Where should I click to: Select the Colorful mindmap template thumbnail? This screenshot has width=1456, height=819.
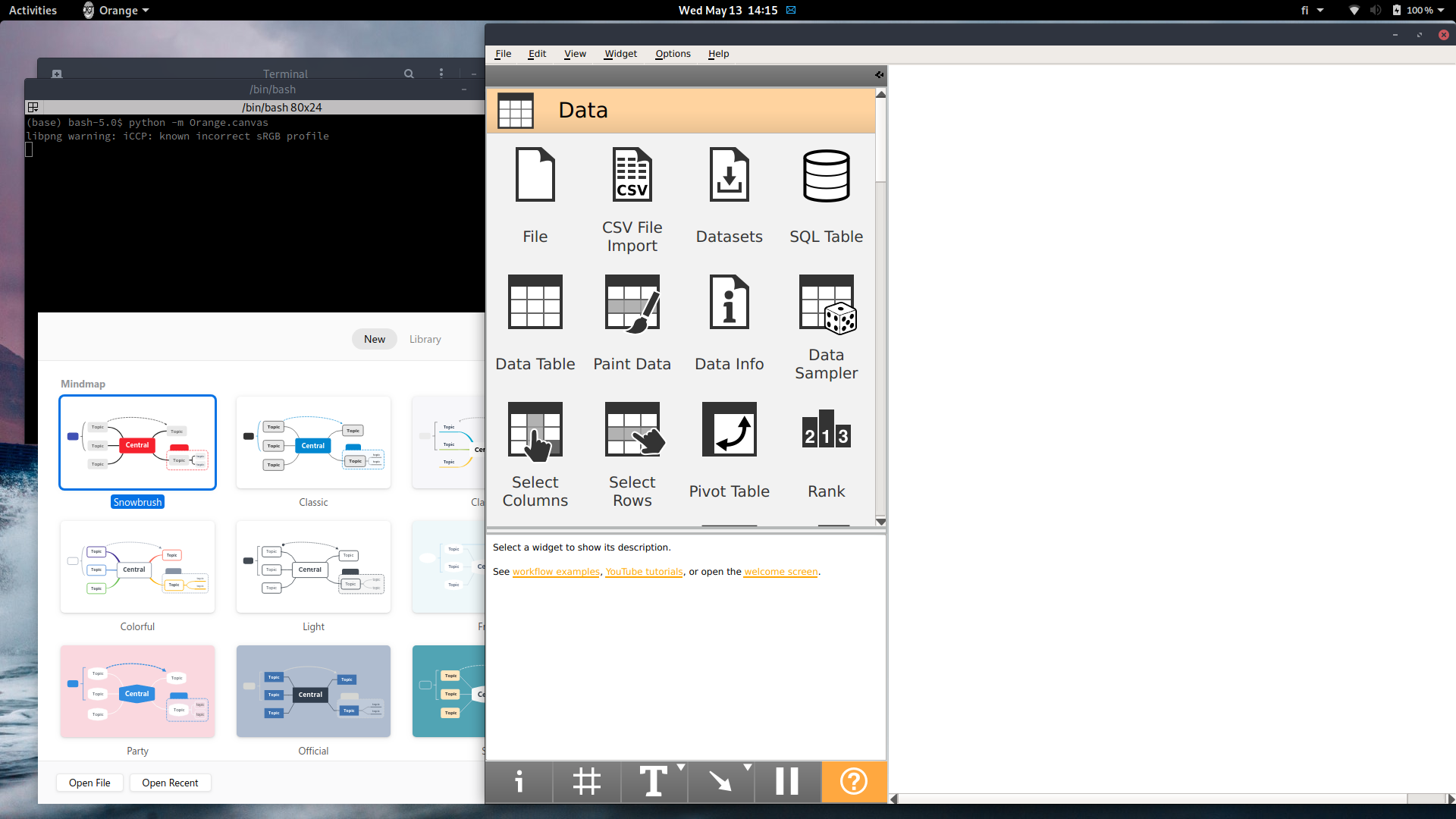pyautogui.click(x=137, y=566)
